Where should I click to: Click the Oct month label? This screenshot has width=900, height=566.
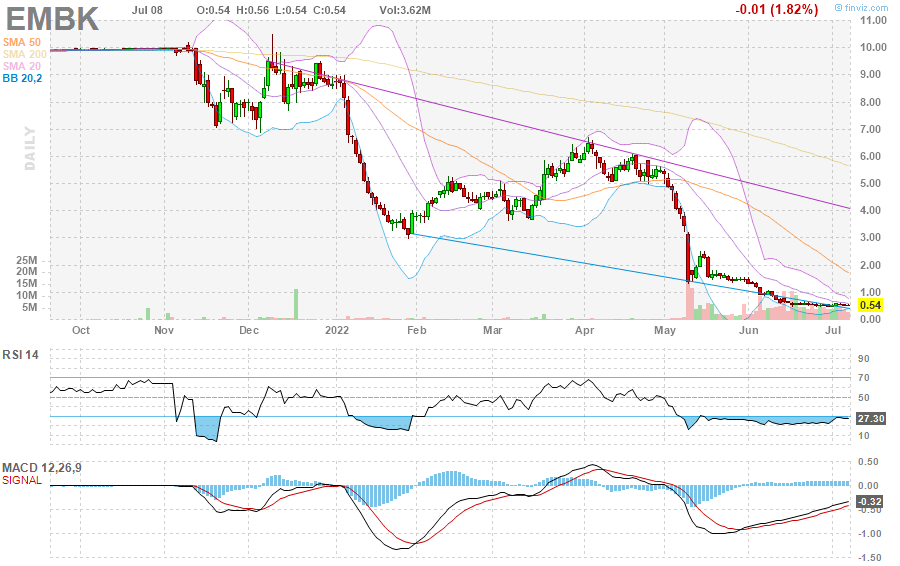click(x=81, y=330)
